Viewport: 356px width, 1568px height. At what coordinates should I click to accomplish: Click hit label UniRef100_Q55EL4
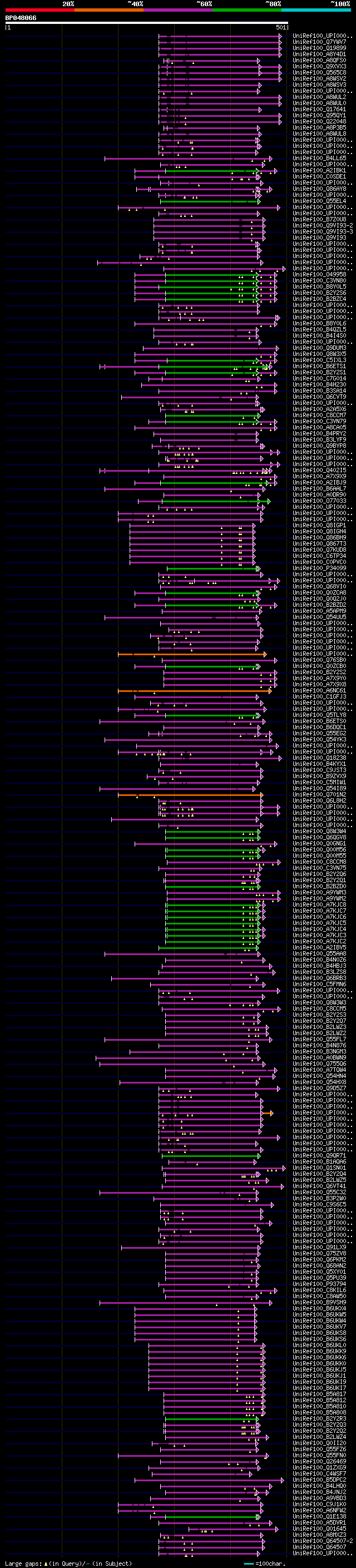[319, 201]
